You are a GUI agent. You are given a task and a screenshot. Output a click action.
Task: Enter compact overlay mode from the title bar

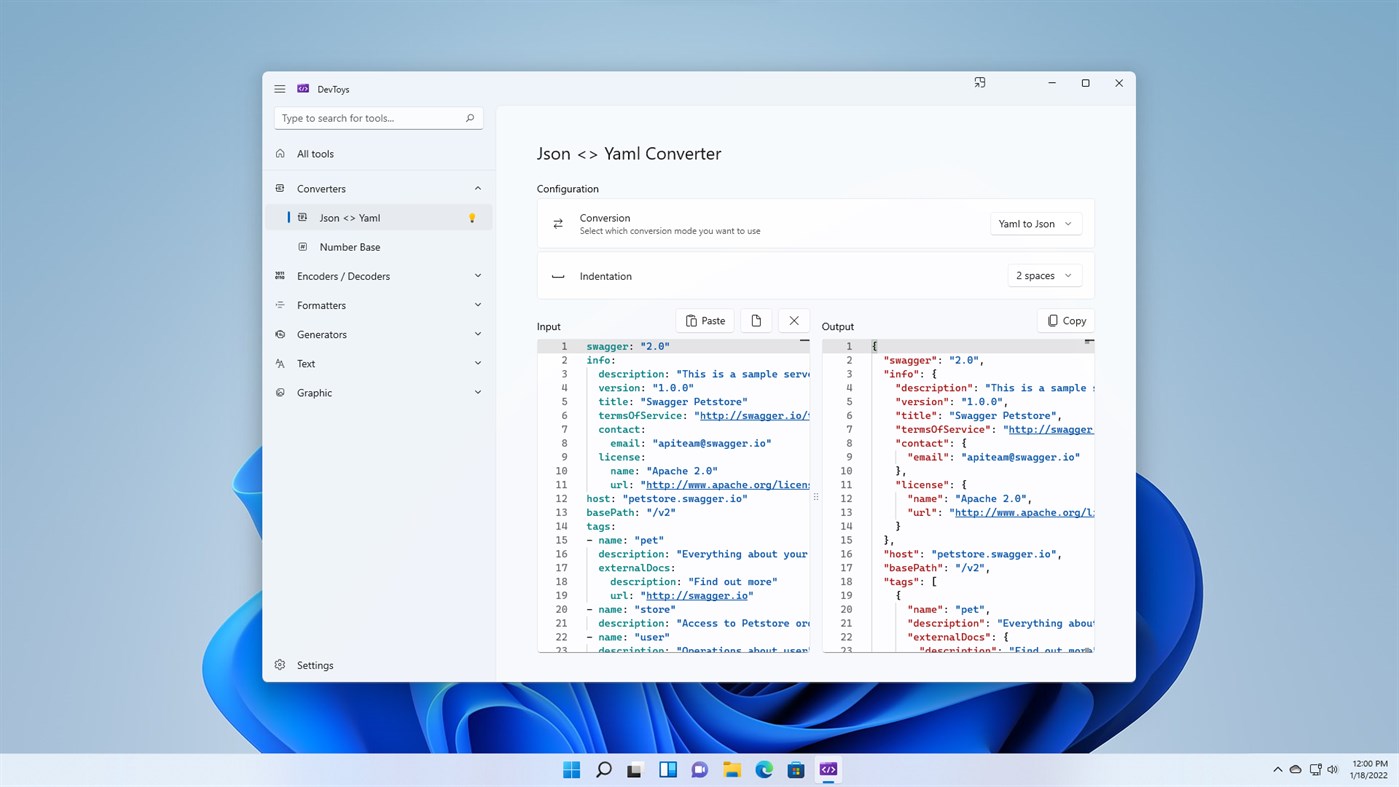tap(979, 83)
